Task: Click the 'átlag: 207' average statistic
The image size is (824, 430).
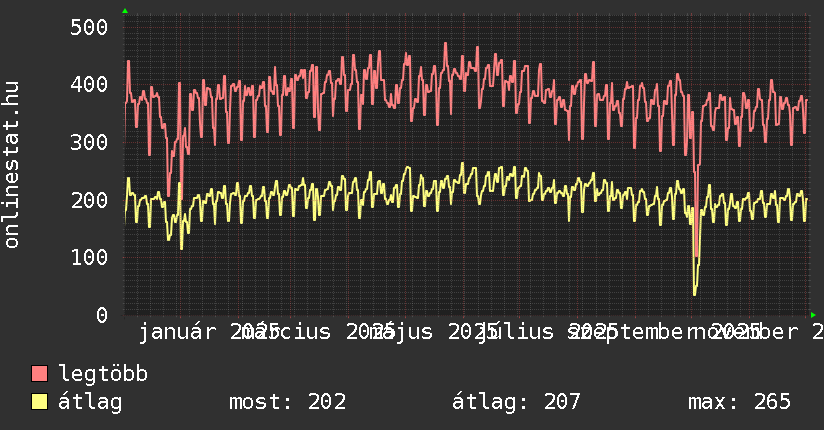Action: coord(516,403)
